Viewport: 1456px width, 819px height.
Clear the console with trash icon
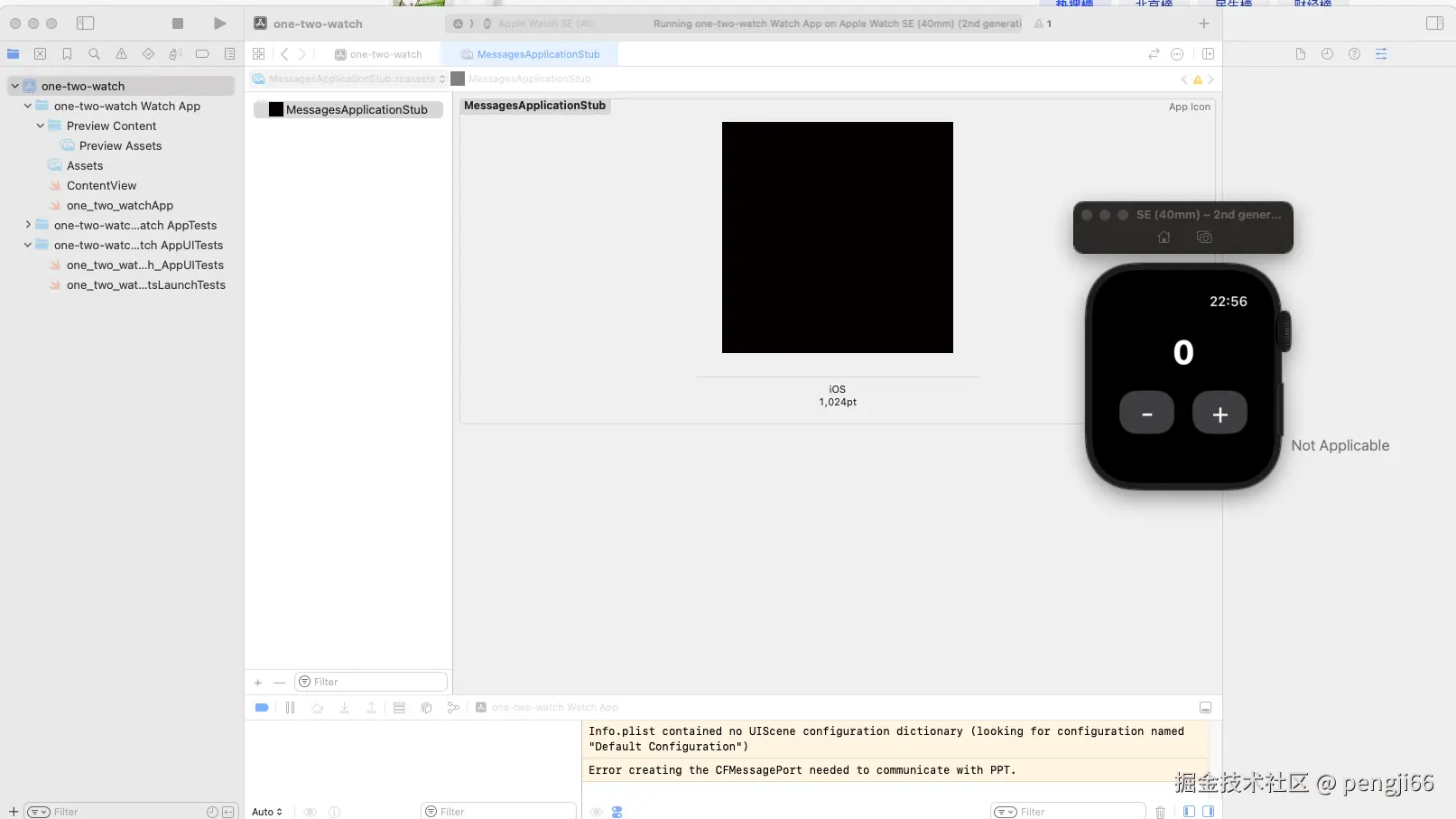1161,812
